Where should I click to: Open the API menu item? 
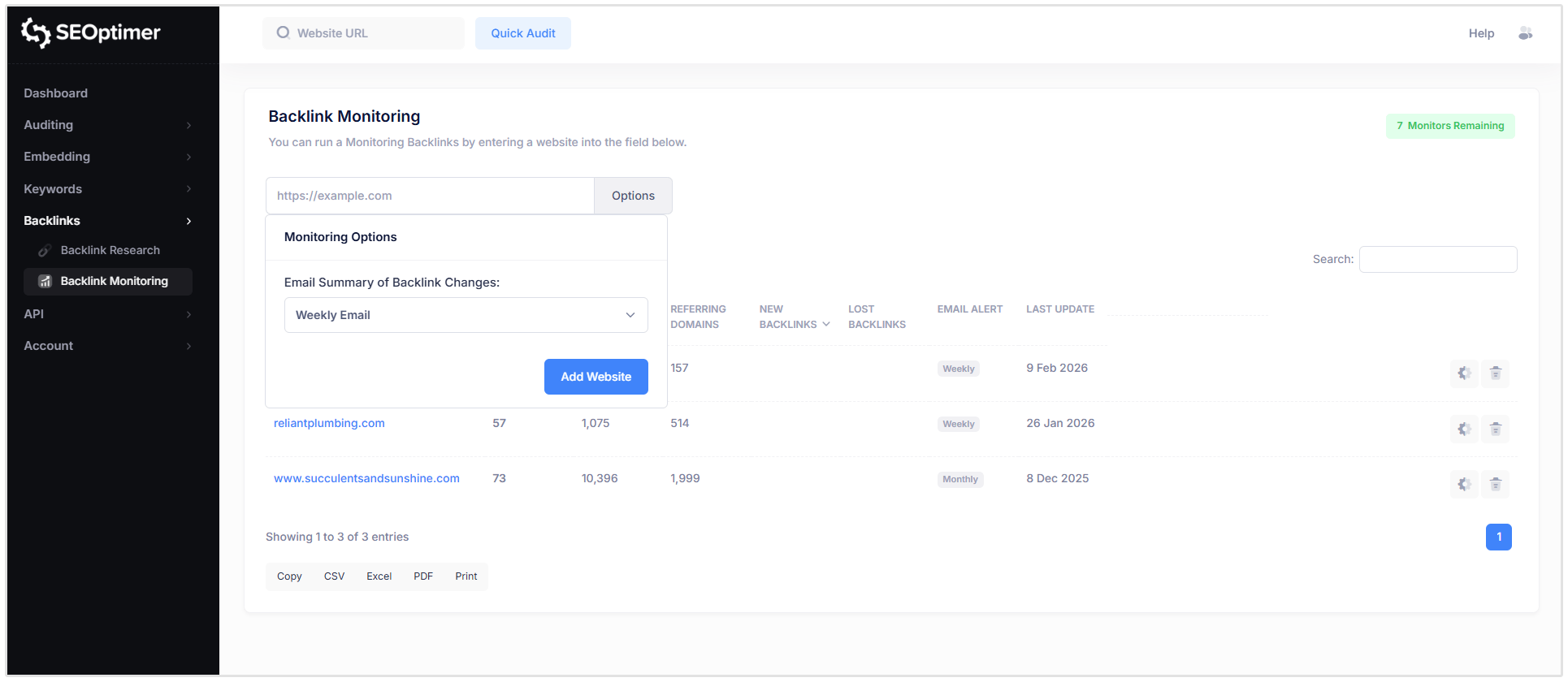pos(33,314)
